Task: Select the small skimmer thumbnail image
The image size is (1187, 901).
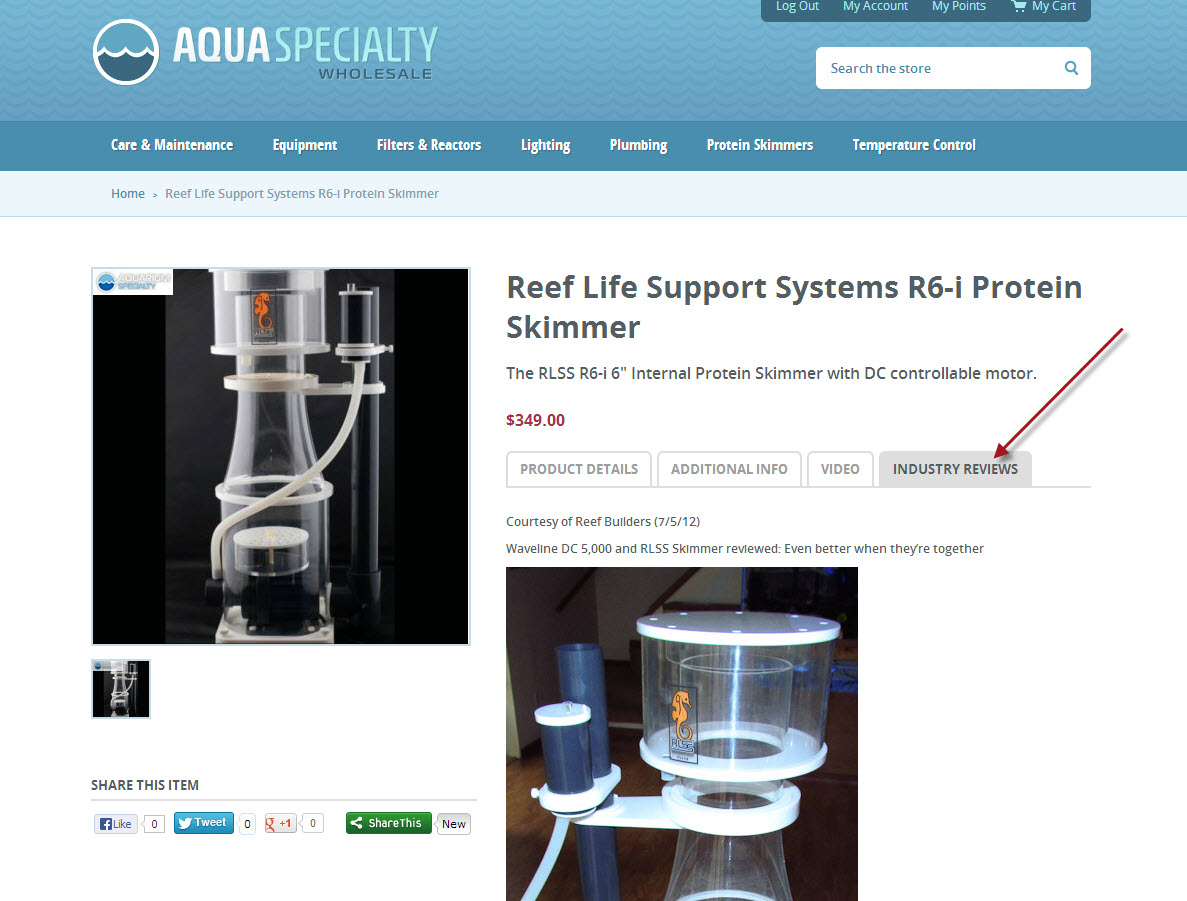Action: pyautogui.click(x=121, y=688)
